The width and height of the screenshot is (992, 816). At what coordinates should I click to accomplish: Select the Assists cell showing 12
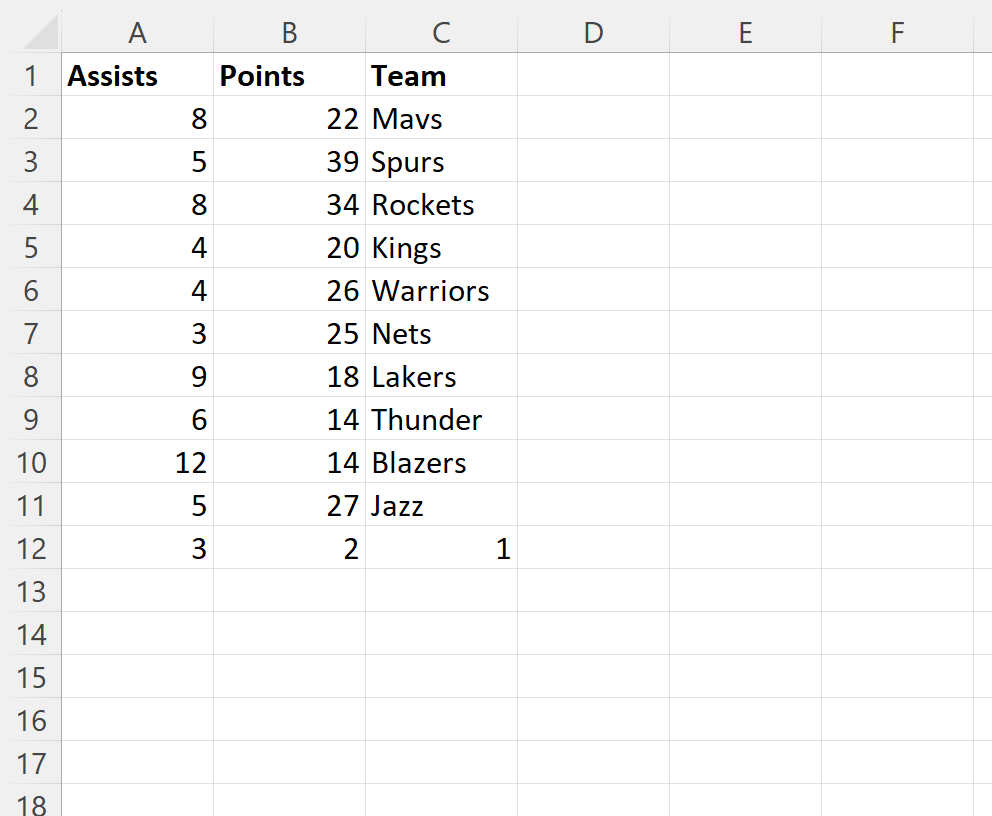coord(138,463)
